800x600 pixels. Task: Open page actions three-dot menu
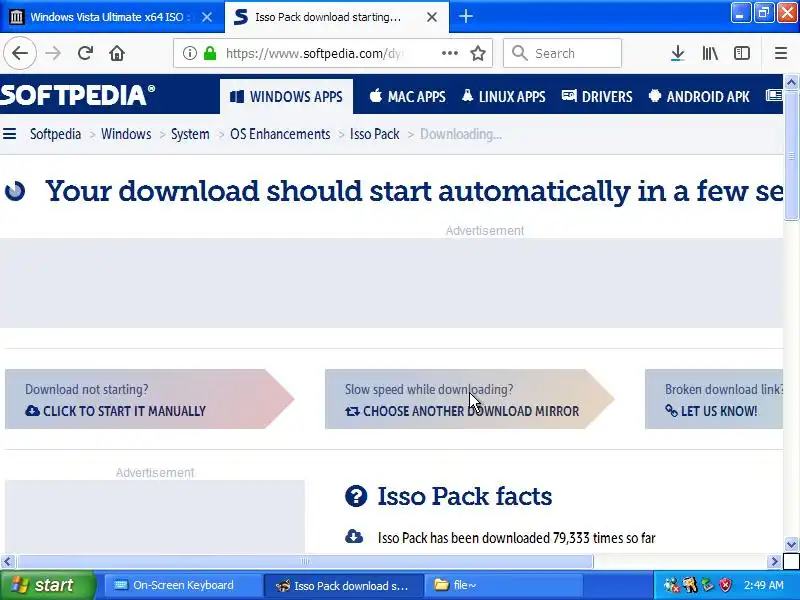[449, 53]
